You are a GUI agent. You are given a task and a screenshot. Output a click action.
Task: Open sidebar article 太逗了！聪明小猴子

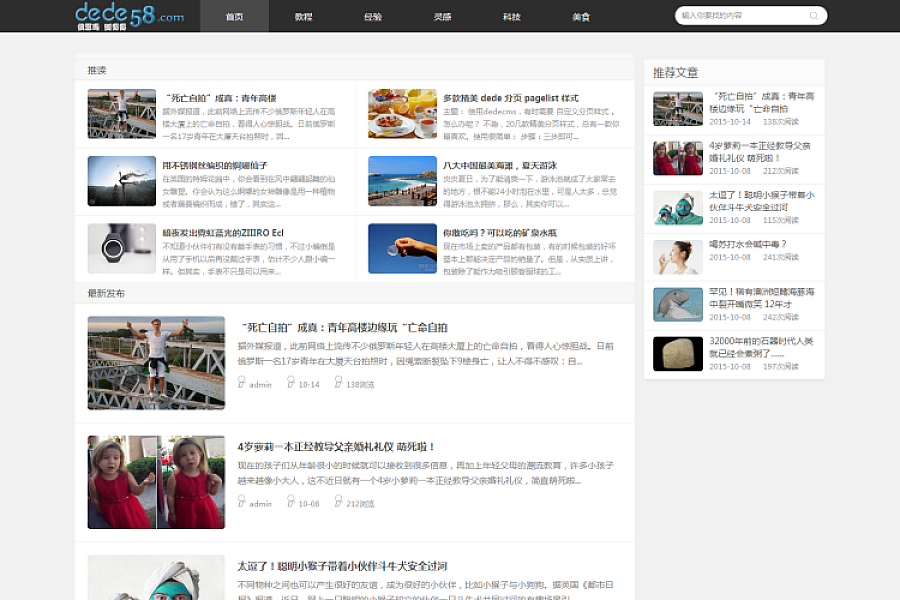click(762, 201)
